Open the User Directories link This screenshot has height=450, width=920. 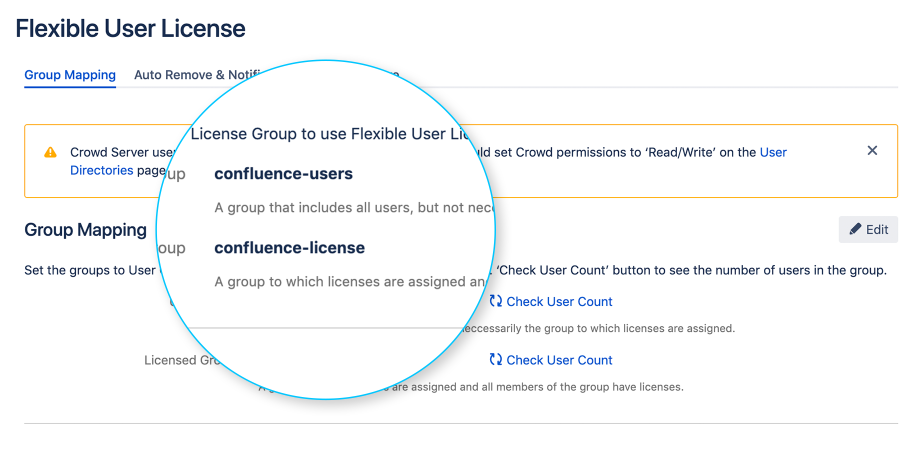[x=773, y=153]
